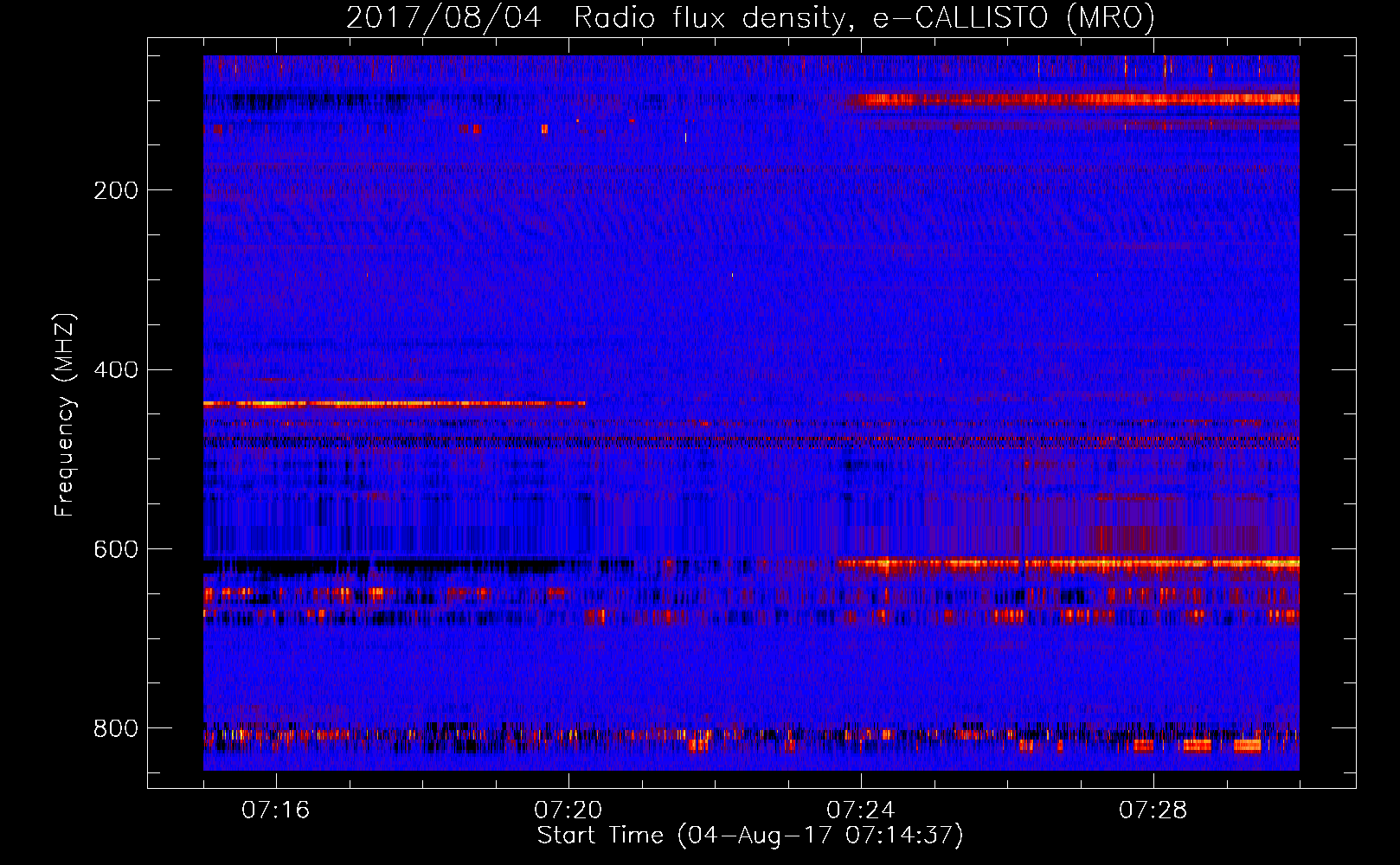Click the 07:24 time tick label
This screenshot has height=865, width=1400.
(861, 811)
